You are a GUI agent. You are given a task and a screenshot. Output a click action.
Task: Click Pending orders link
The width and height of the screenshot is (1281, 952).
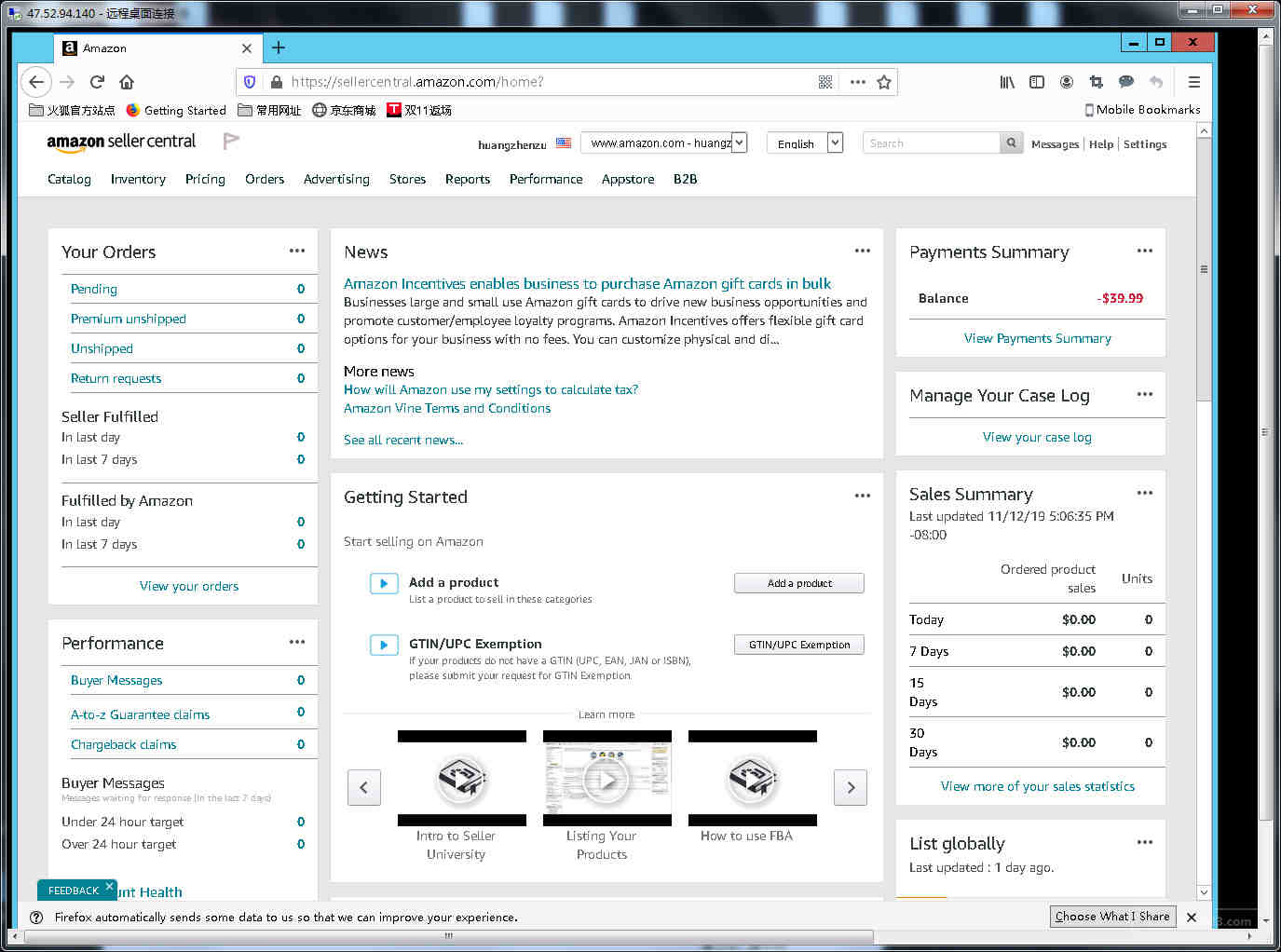(94, 289)
